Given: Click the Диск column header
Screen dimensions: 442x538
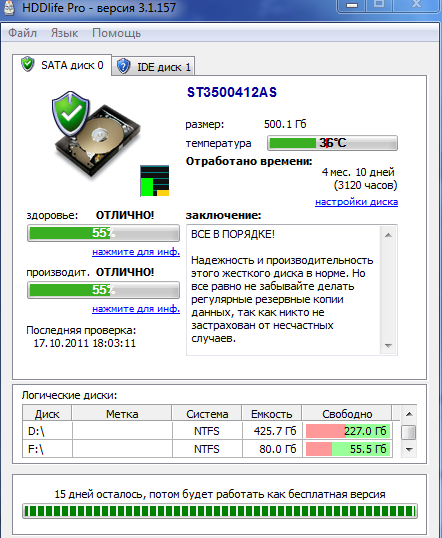Looking at the screenshot, I should (x=47, y=414).
